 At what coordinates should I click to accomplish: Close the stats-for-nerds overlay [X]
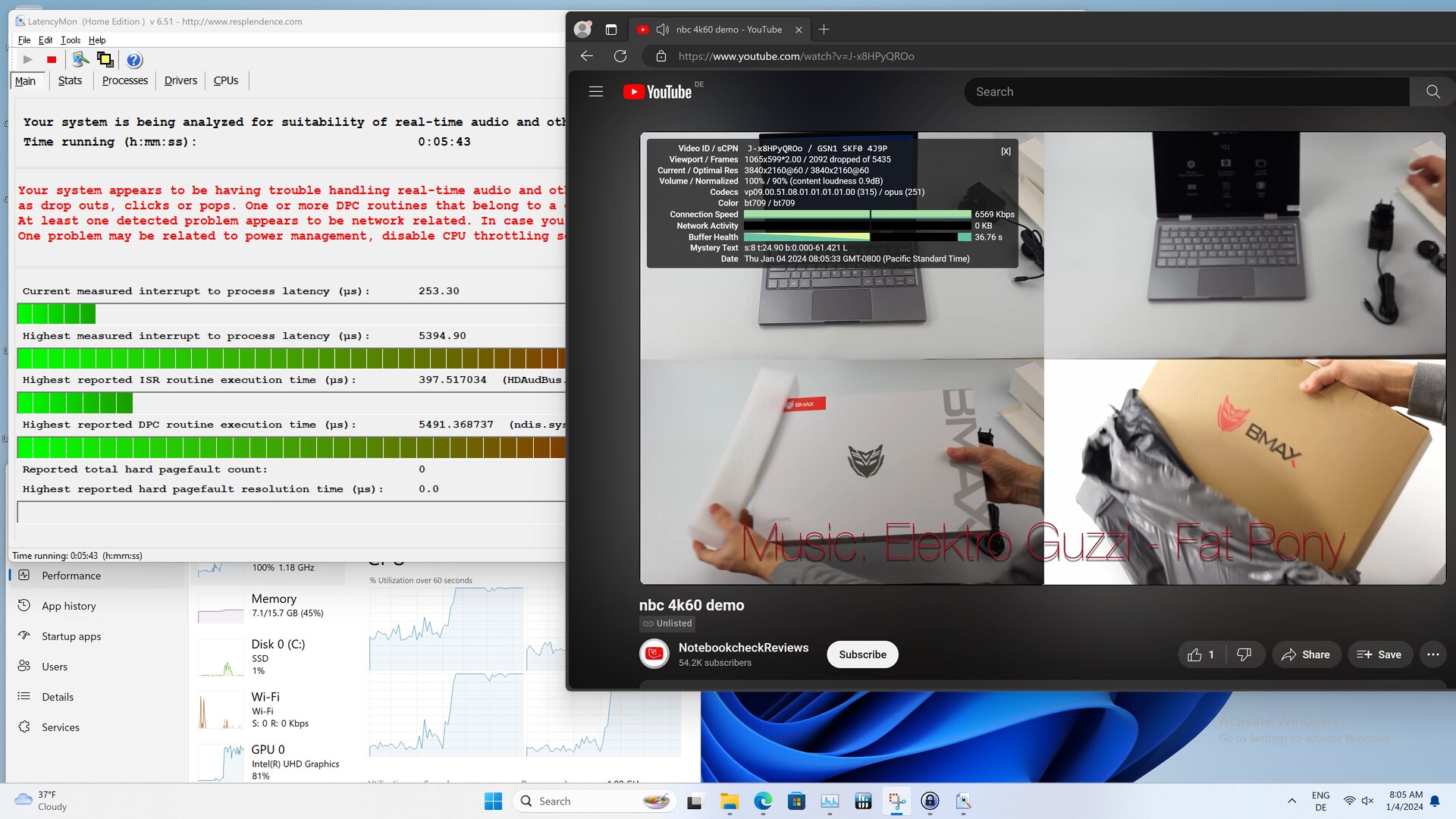click(x=1006, y=152)
